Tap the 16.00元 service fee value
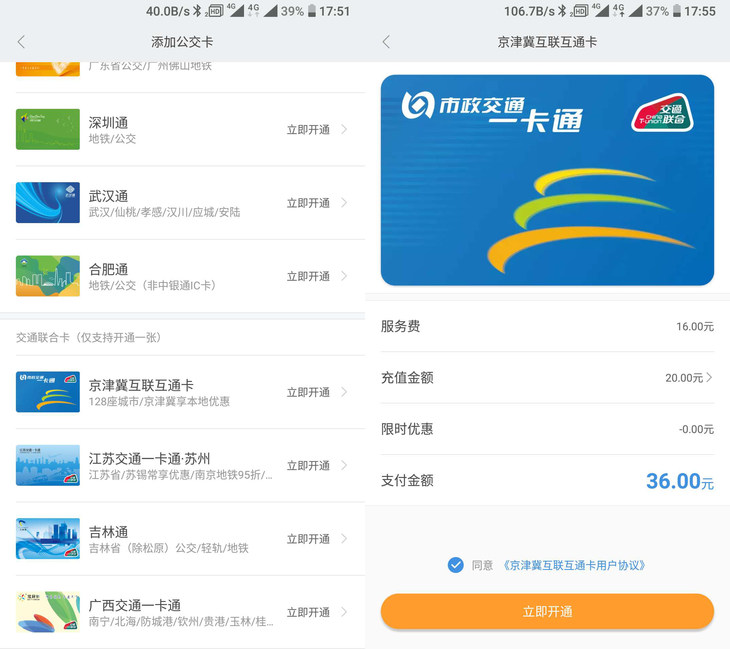The image size is (730, 649). 695,326
